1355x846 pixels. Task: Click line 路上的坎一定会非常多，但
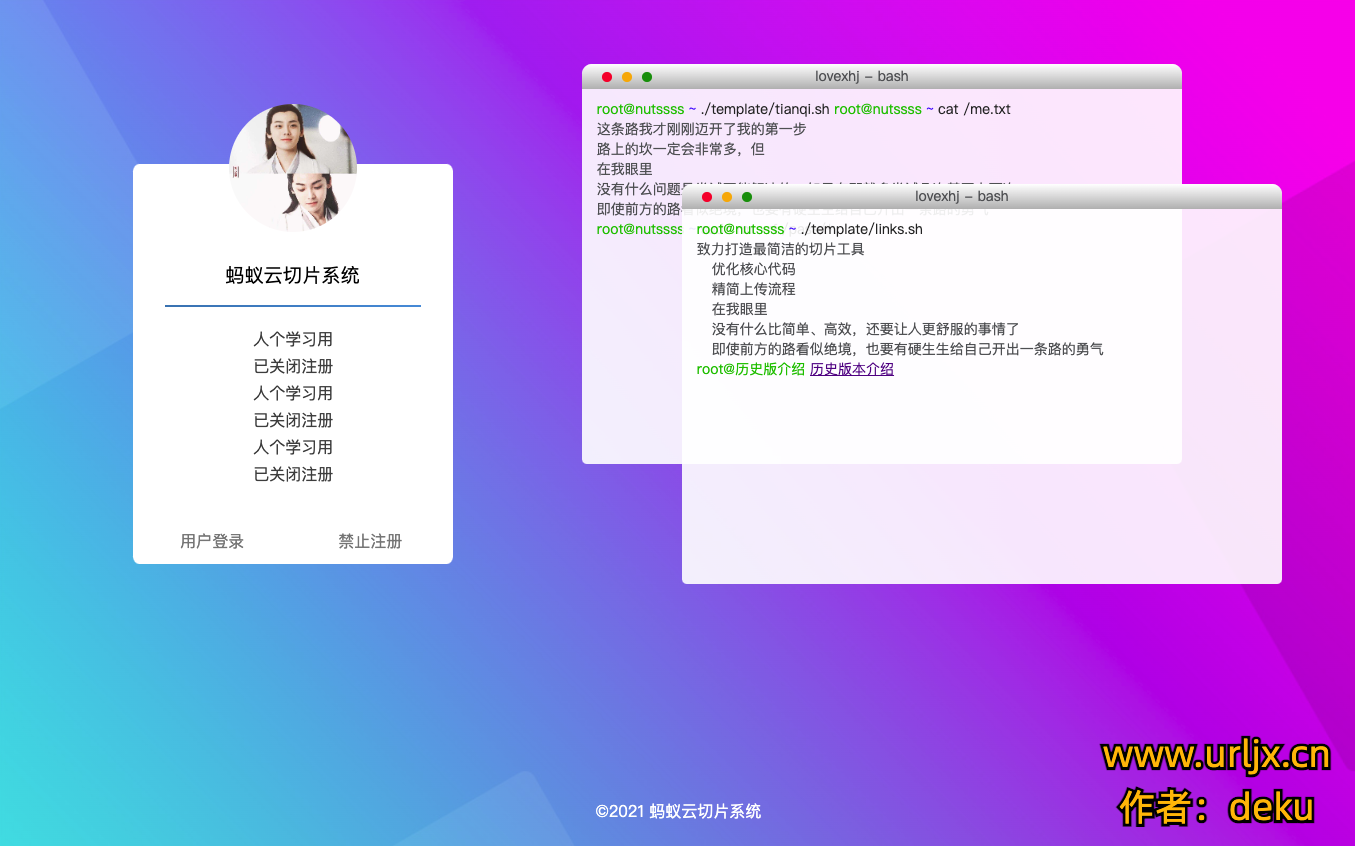pyautogui.click(x=681, y=149)
